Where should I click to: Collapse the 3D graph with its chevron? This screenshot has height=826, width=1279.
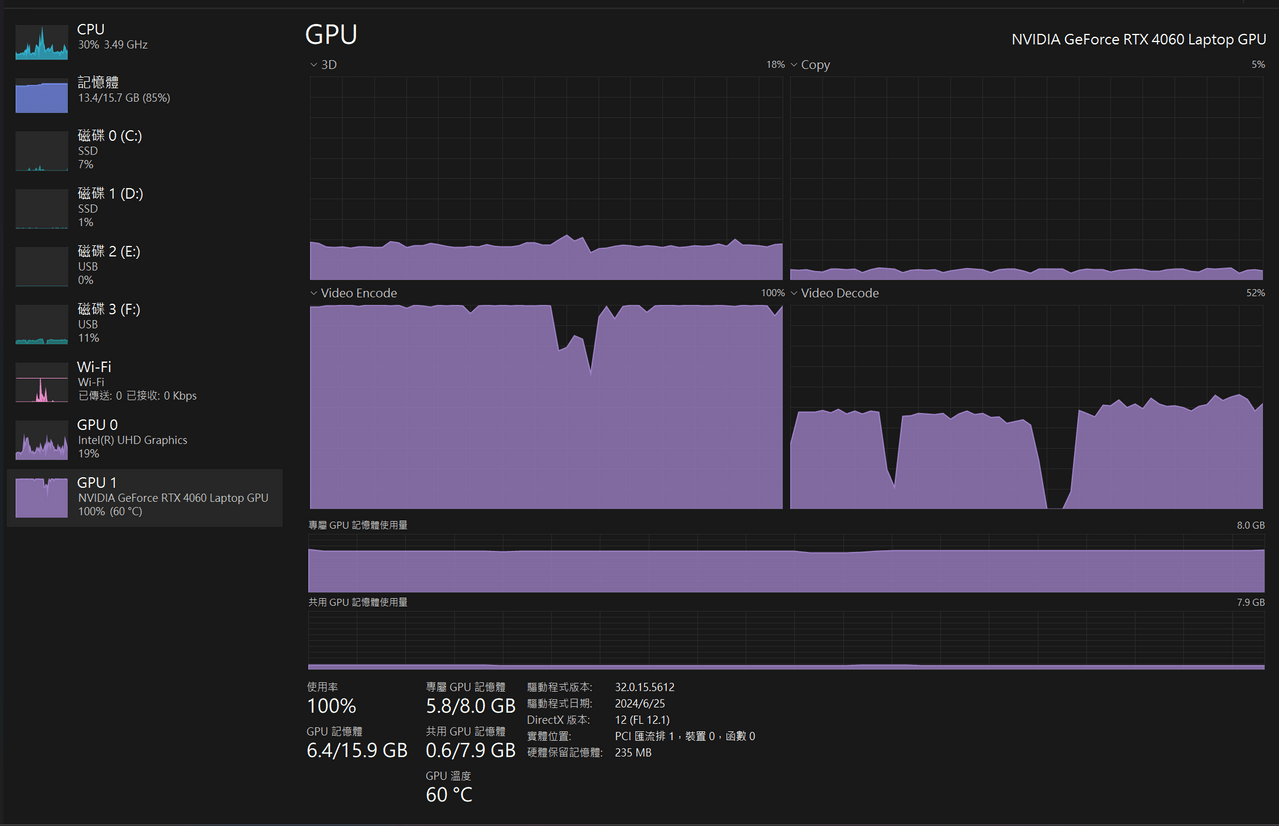tap(313, 64)
